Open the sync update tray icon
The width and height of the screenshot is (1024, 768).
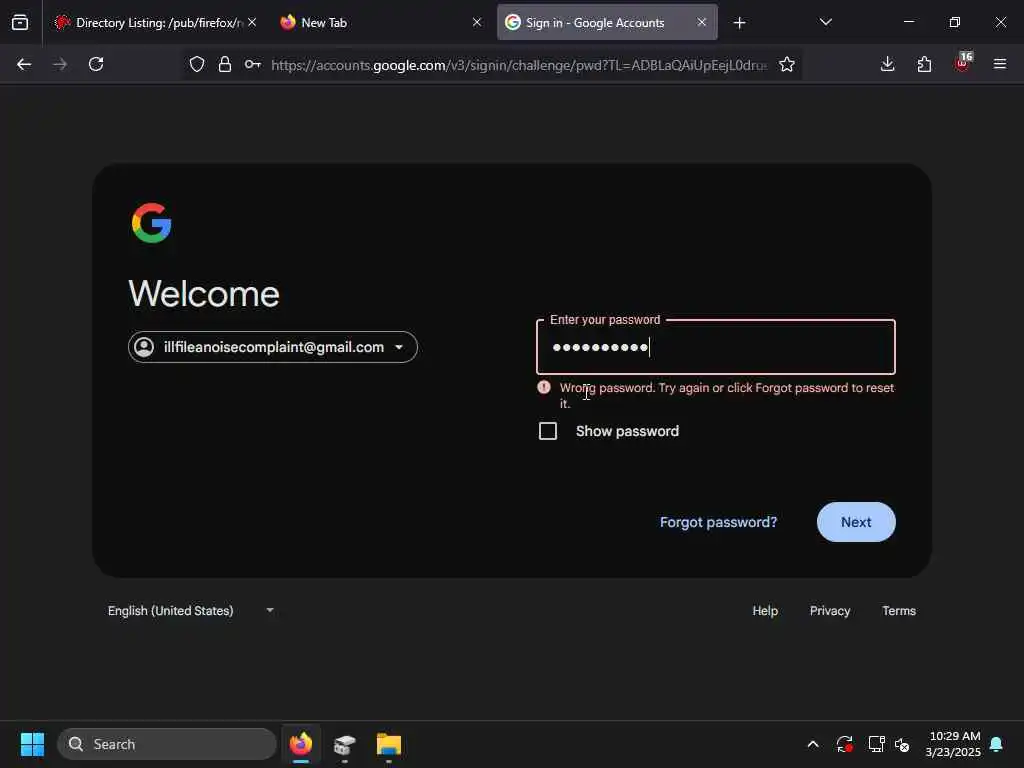coord(844,744)
